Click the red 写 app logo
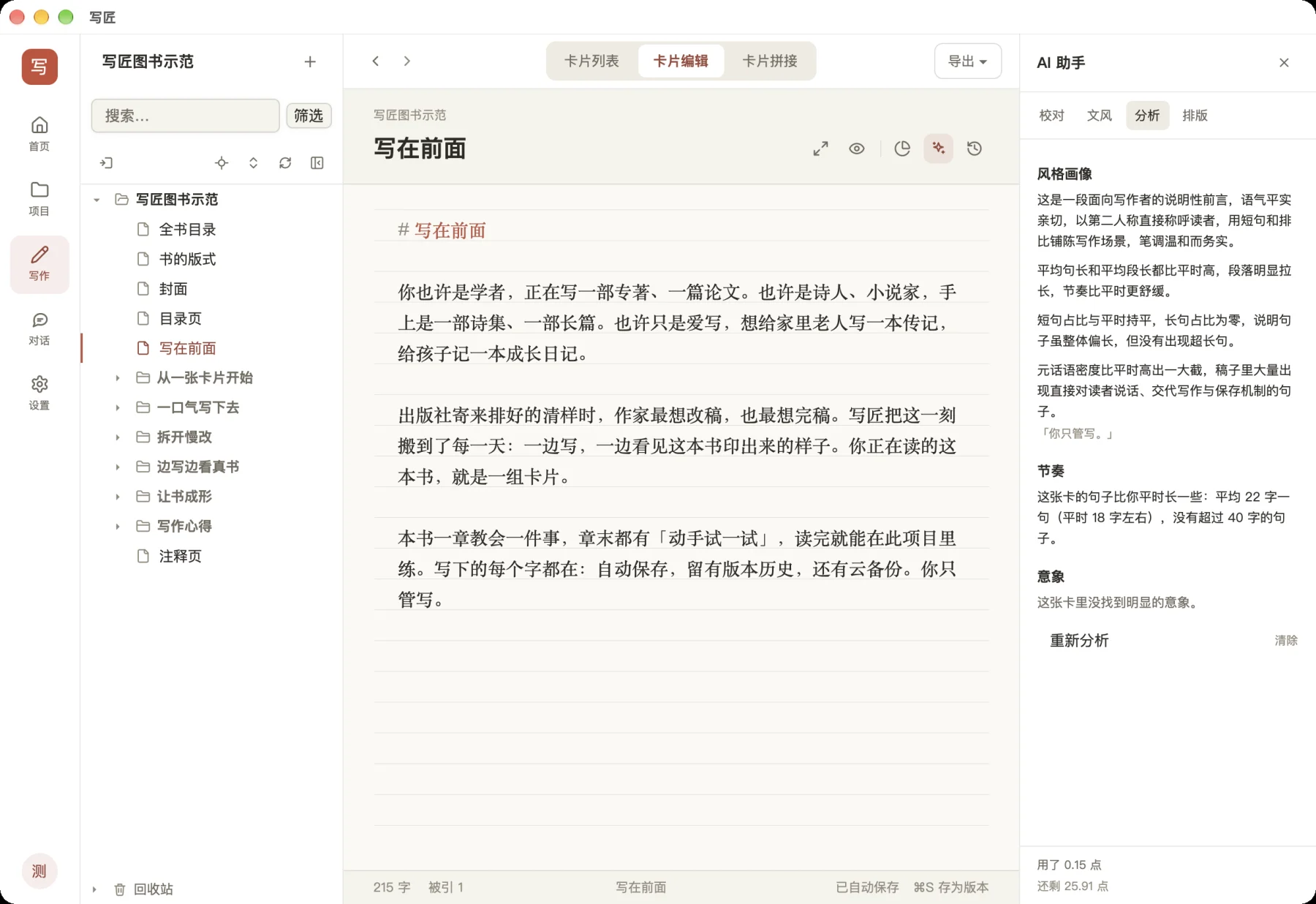The width and height of the screenshot is (1316, 904). (39, 67)
